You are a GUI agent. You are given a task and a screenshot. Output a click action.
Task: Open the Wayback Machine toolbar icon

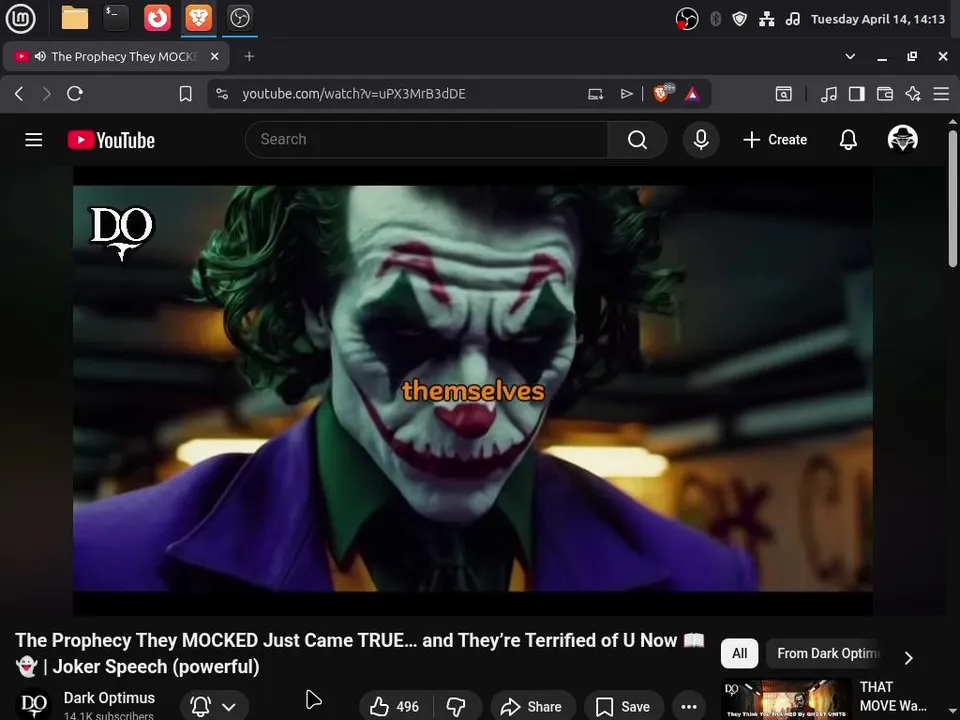(784, 94)
